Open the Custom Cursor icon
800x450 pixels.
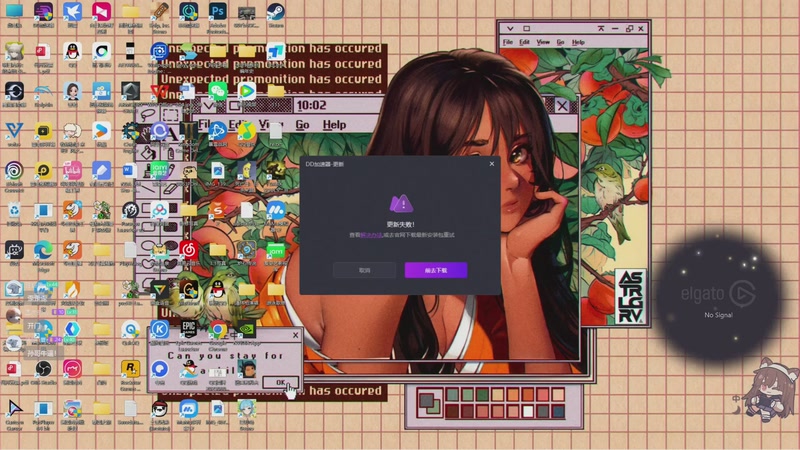pyautogui.click(x=14, y=409)
